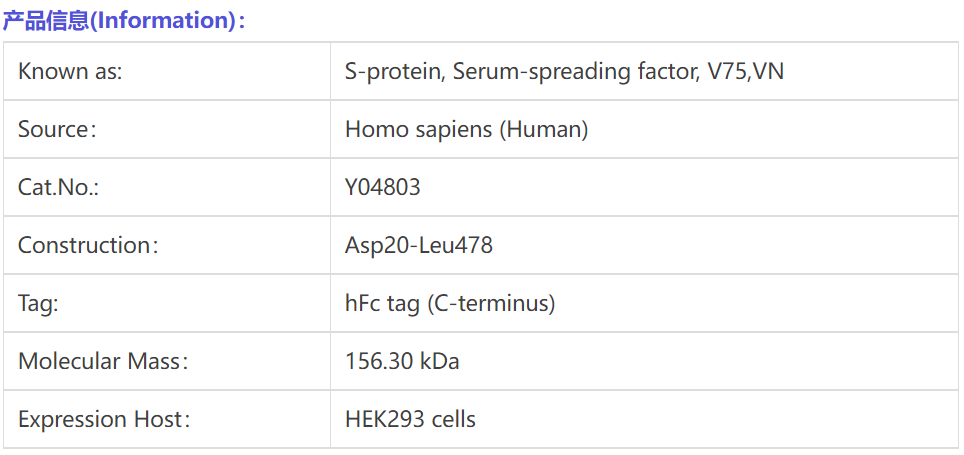The image size is (964, 455).
Task: Click the "V75,VN" alias text
Action: 741,72
